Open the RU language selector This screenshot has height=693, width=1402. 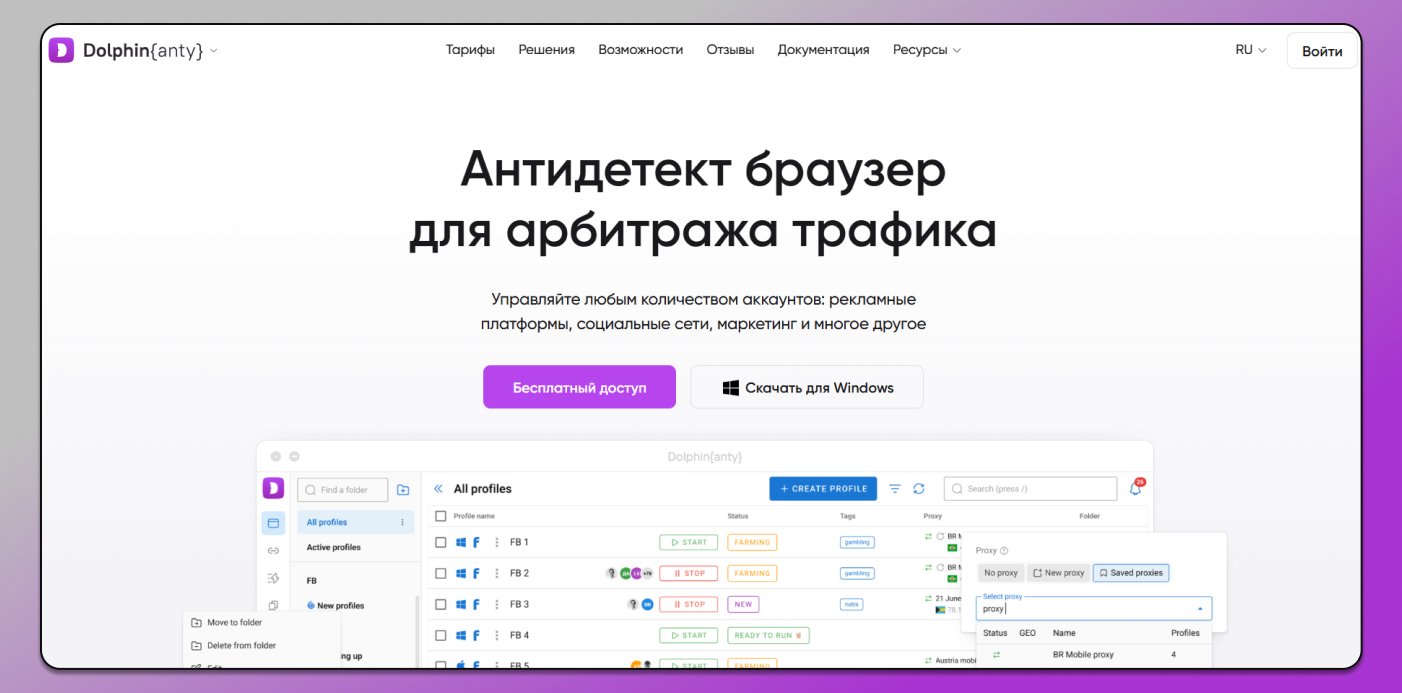click(1250, 50)
